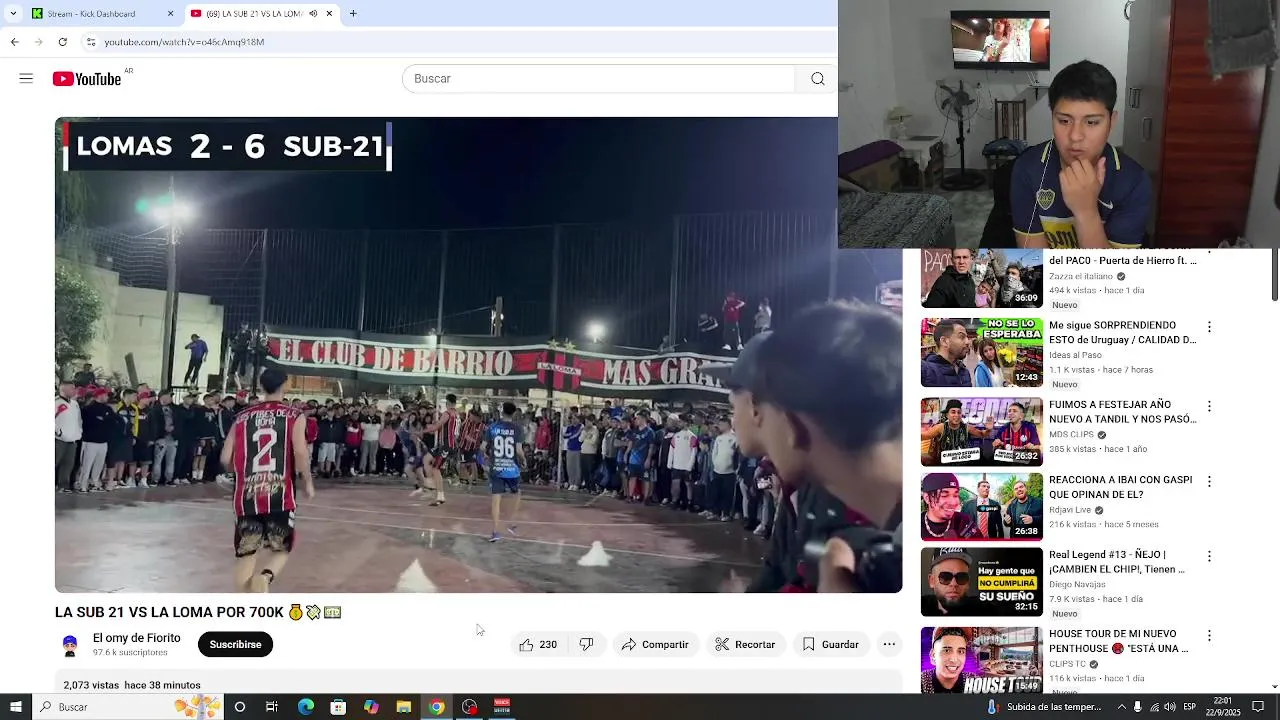Viewport: 1280px width, 720px height.
Task: Show hidden system tray icons
Action: coord(1120,707)
